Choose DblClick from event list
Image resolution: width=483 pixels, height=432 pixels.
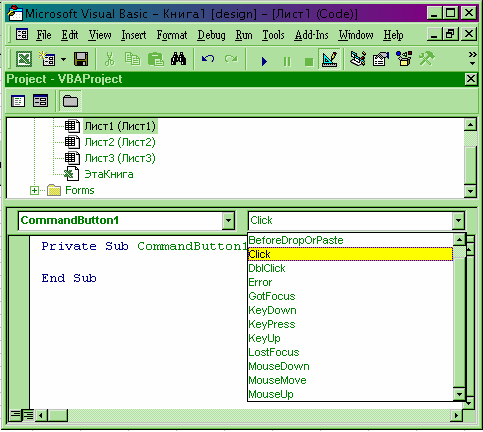click(351, 268)
